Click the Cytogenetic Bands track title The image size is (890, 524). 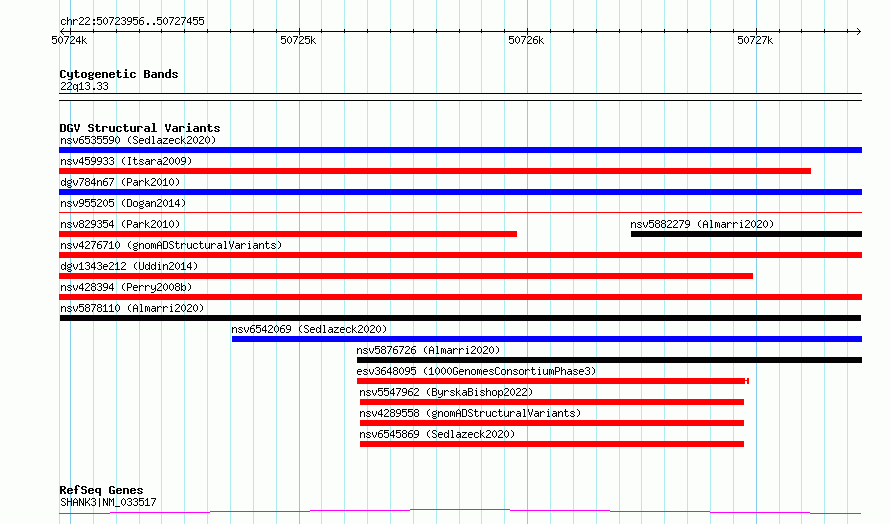click(119, 74)
